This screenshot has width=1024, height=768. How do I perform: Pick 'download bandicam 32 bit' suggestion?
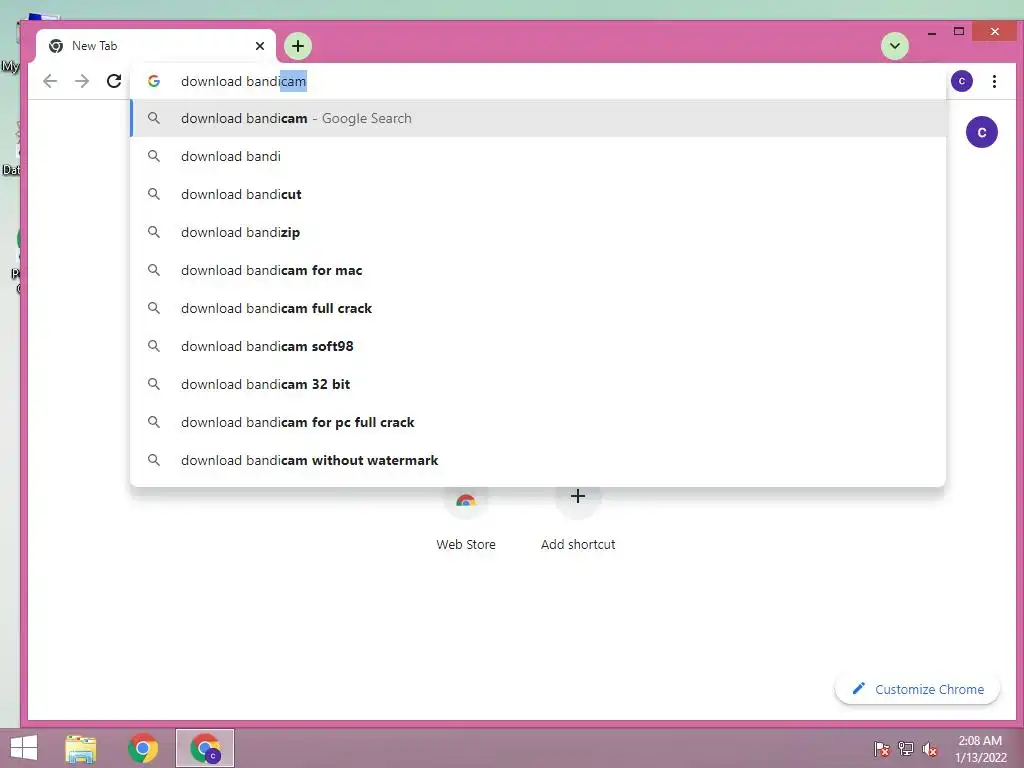point(538,383)
